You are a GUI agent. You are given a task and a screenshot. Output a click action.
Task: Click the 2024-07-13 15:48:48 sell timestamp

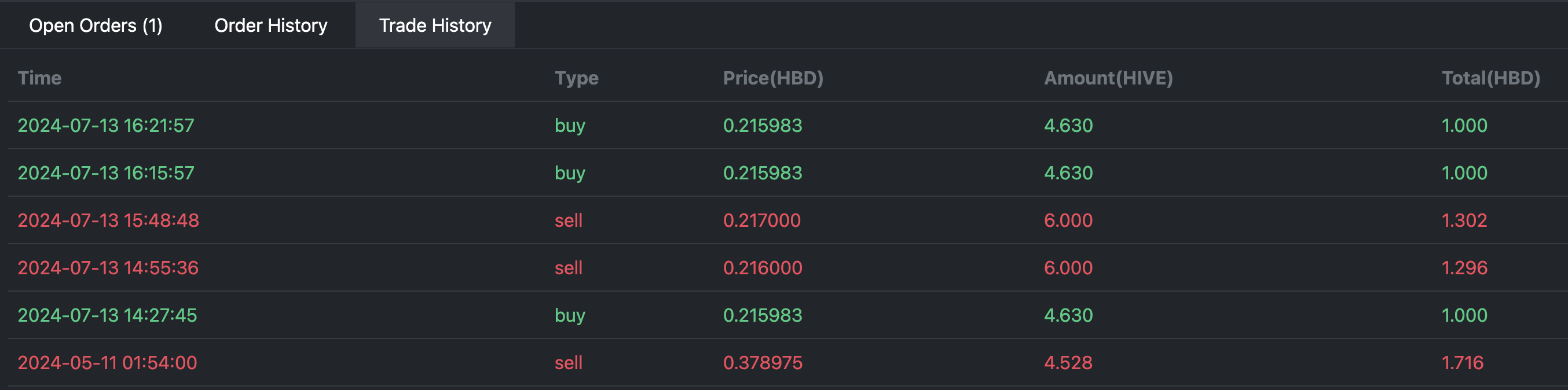coord(108,220)
